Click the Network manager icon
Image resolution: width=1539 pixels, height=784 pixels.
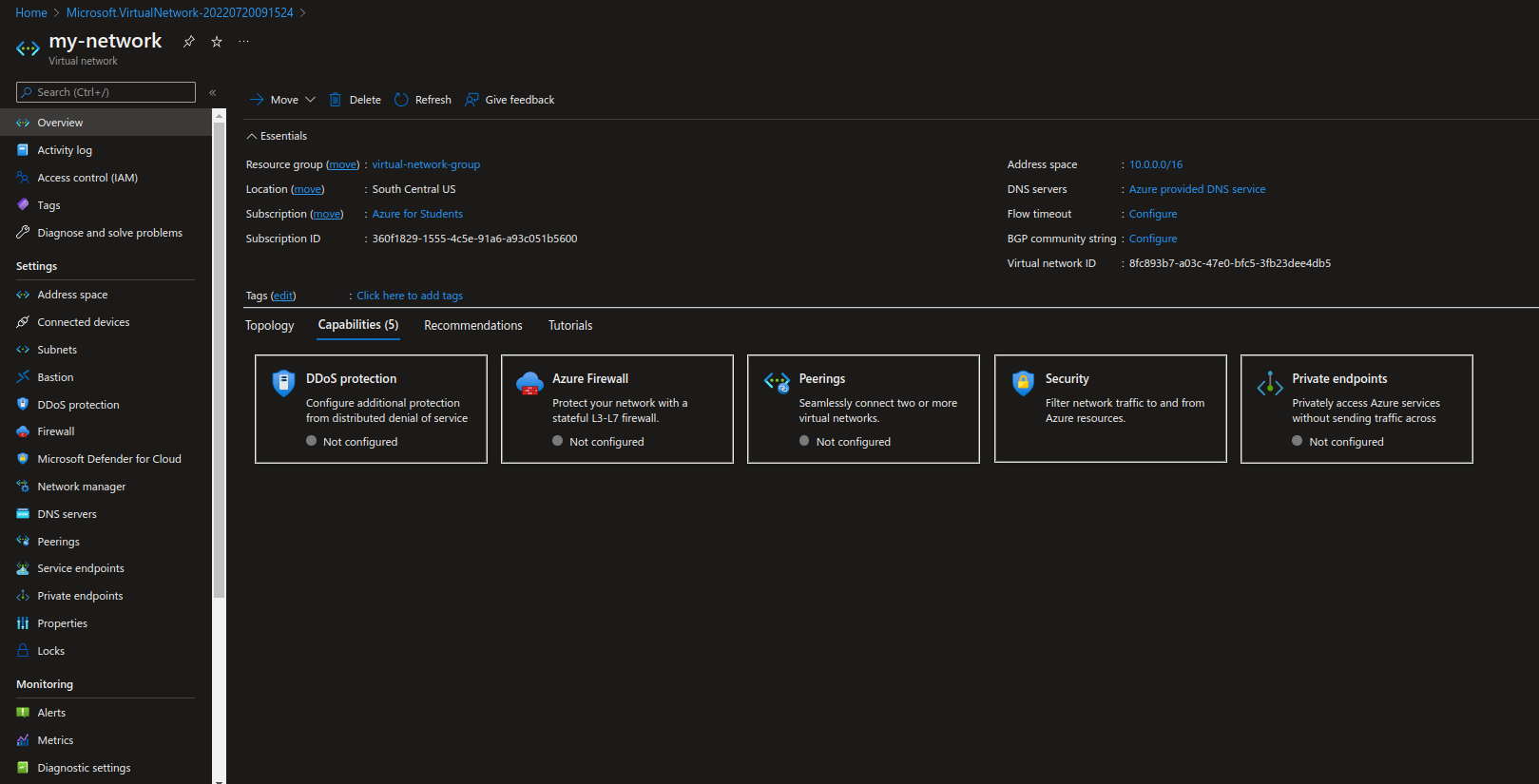(23, 487)
